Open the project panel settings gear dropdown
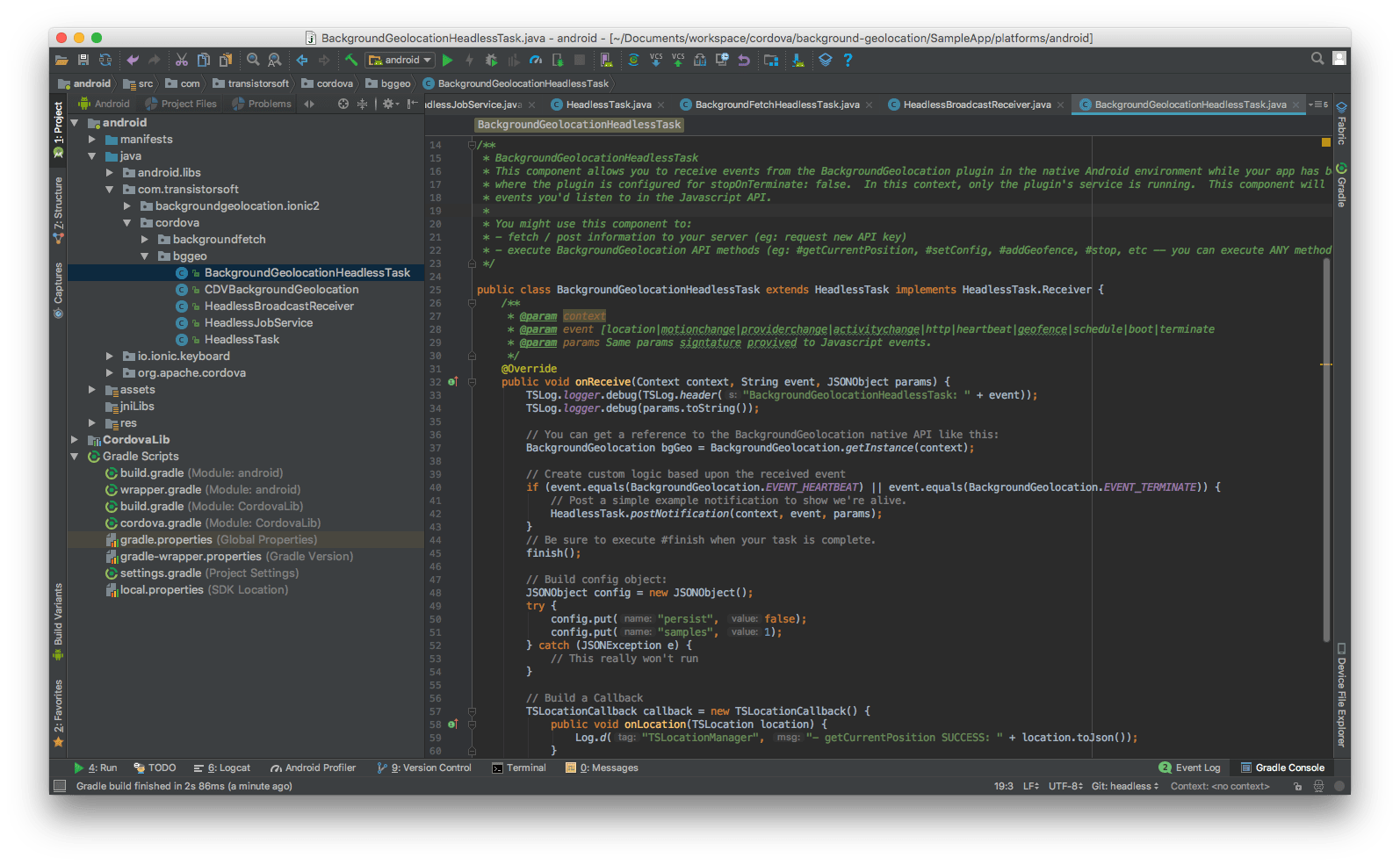The image size is (1400, 865). [391, 104]
